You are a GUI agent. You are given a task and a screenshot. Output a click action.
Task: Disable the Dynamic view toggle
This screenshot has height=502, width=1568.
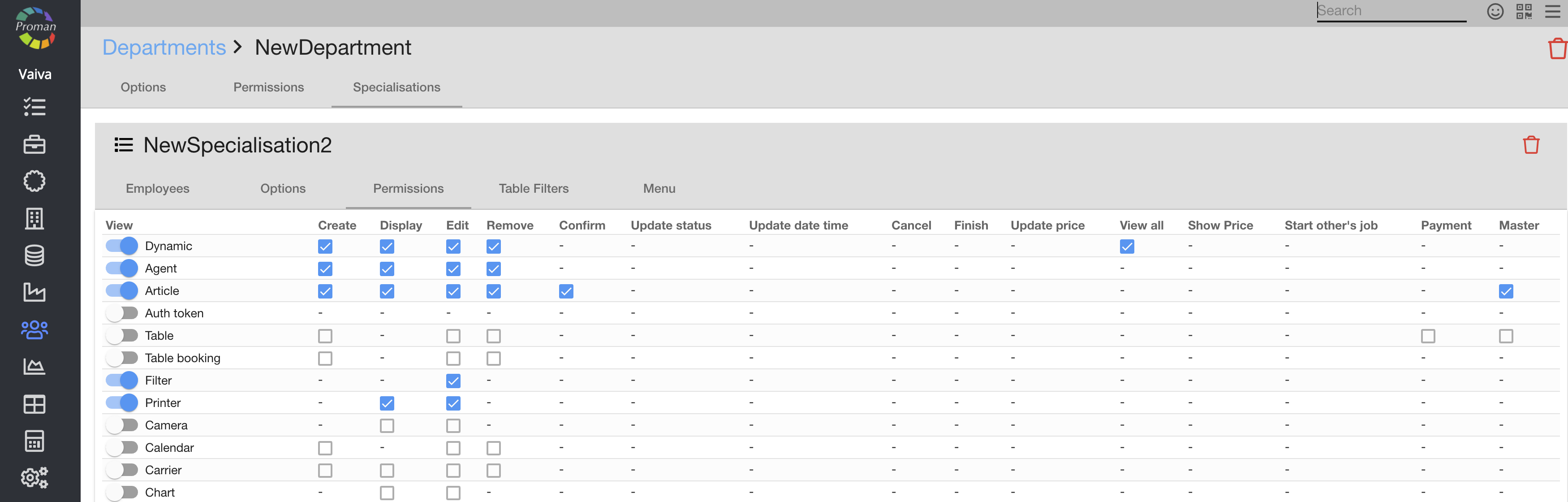tap(122, 246)
